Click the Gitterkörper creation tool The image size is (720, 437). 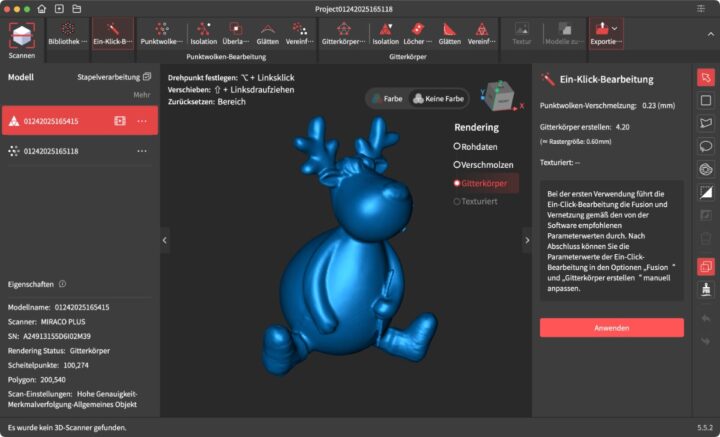[x=344, y=34]
